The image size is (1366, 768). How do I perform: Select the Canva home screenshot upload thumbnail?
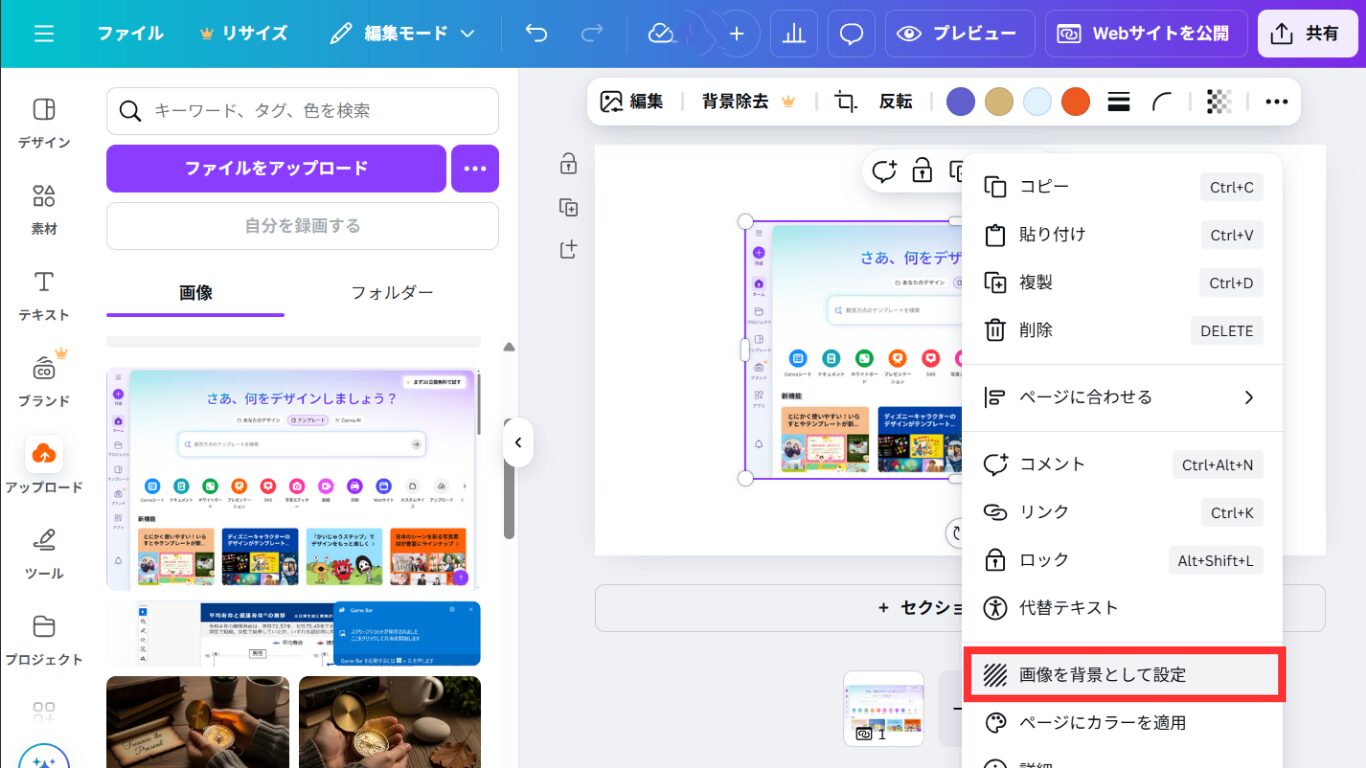(x=293, y=479)
